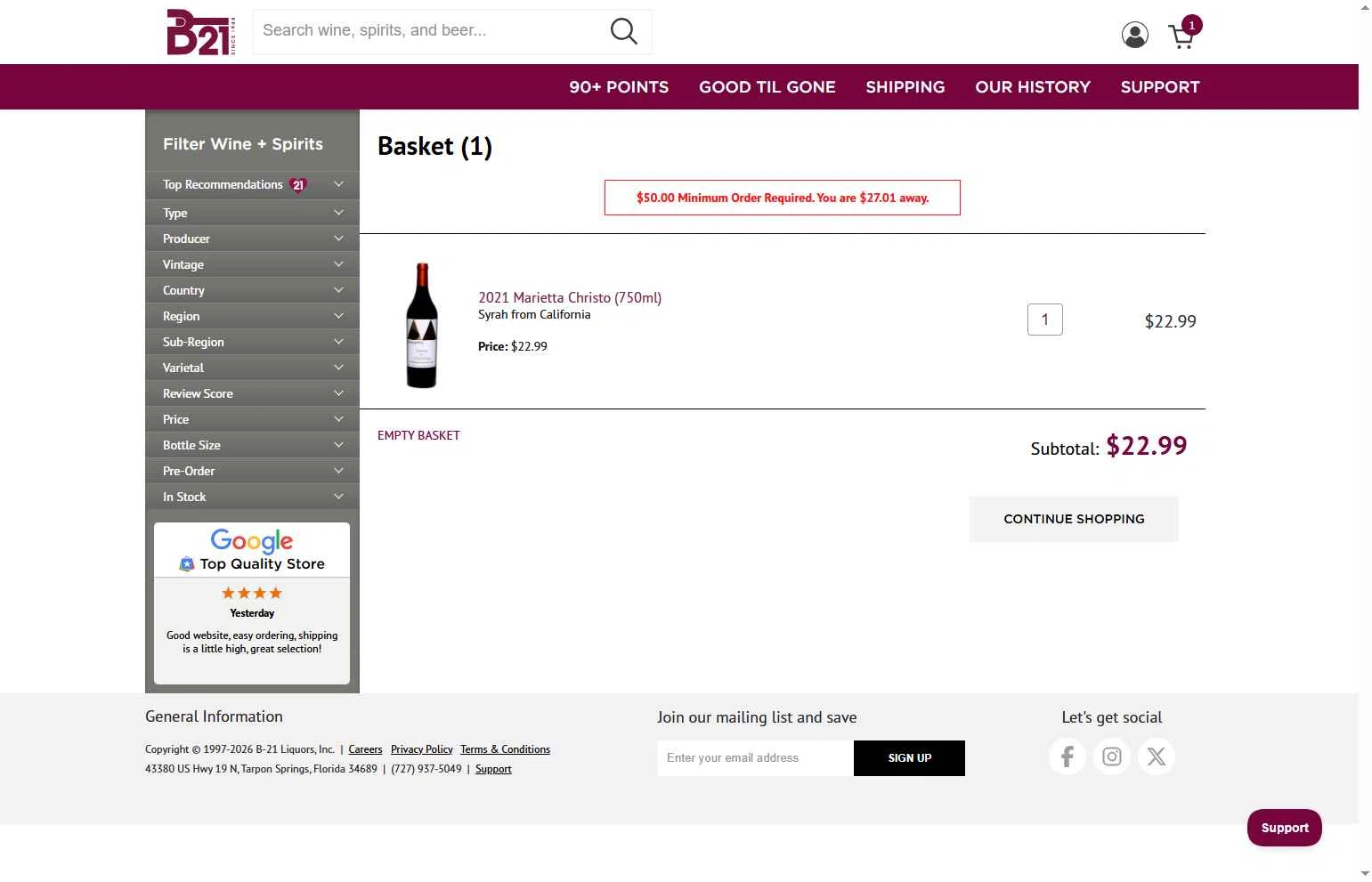
Task: Click the search magnifier icon
Action: tap(623, 31)
